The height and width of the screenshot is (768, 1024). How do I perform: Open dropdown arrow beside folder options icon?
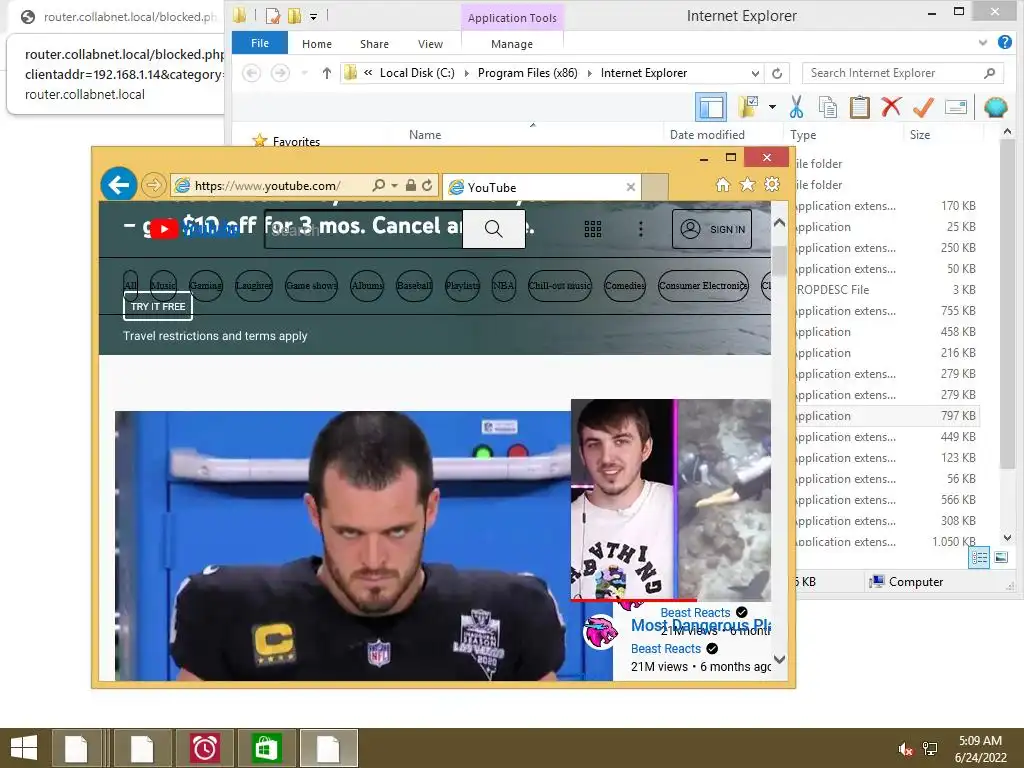coord(772,107)
